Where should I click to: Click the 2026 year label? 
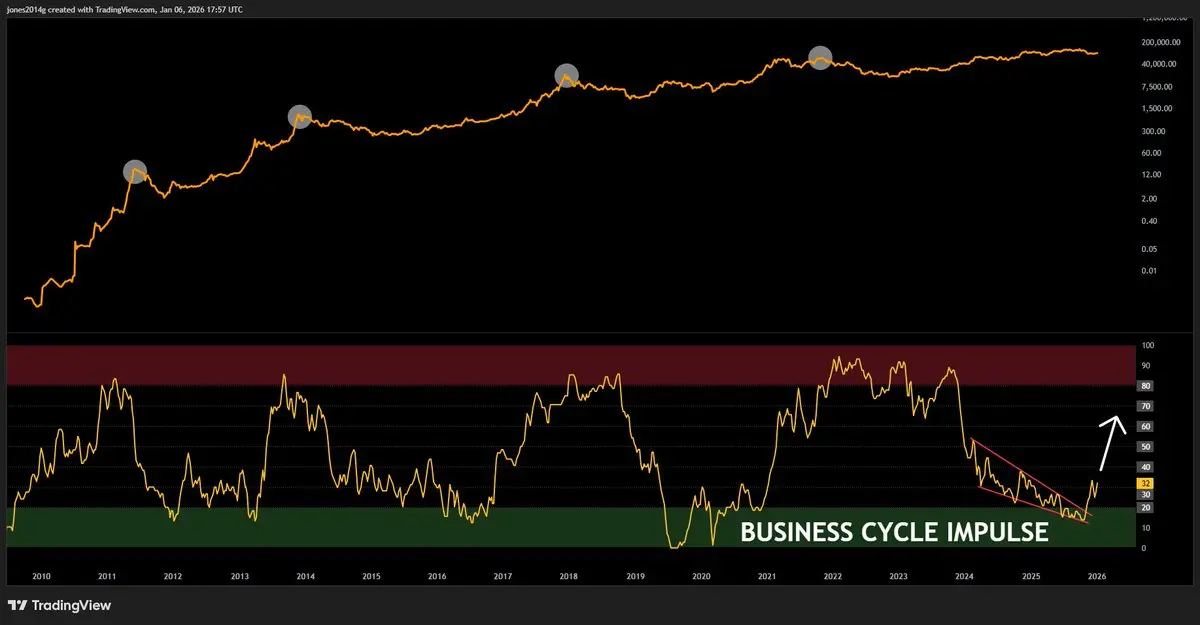click(1097, 577)
